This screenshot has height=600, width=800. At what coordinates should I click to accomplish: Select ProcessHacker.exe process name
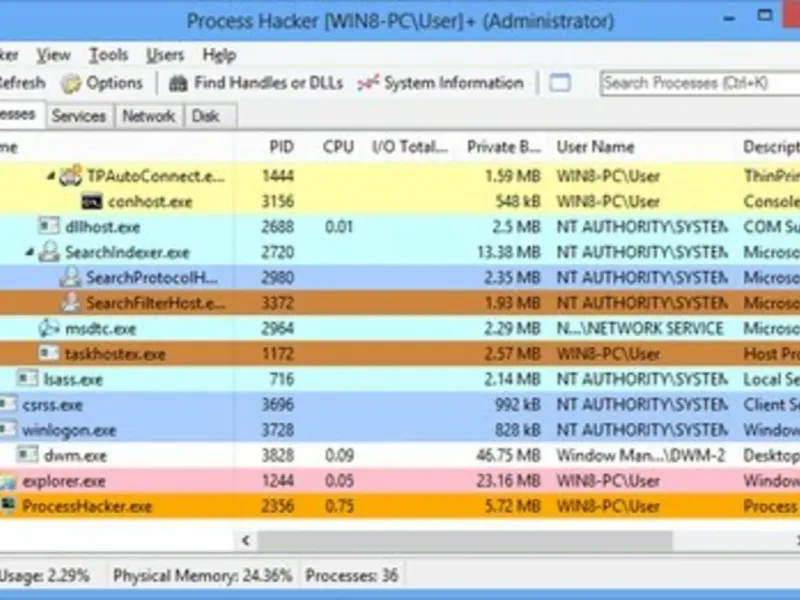(x=87, y=506)
